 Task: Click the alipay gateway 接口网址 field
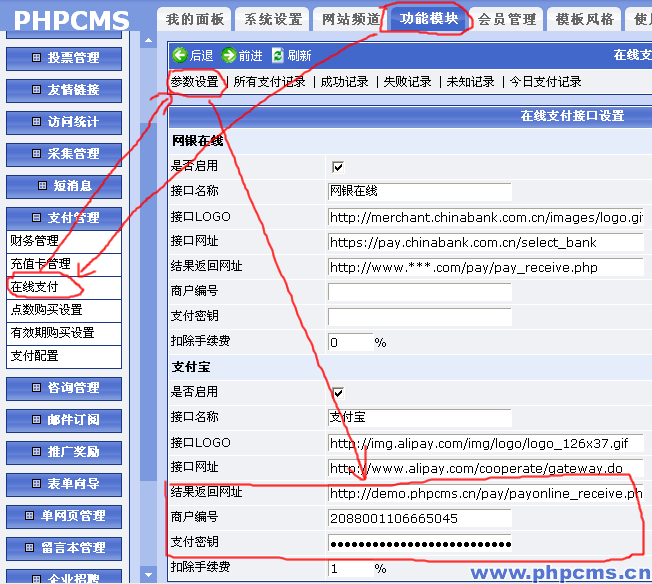tap(486, 468)
